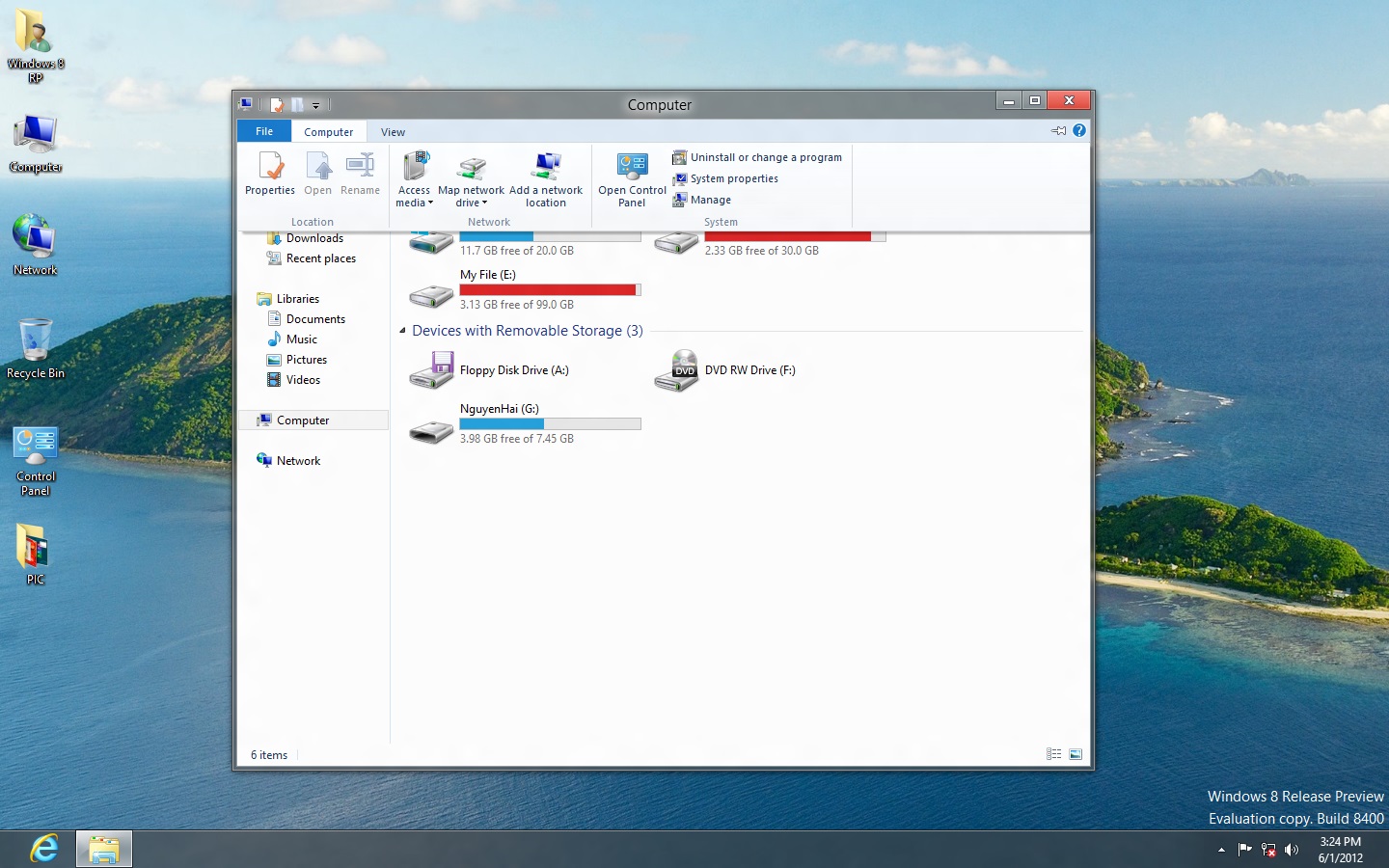Choose Add a network location
The image size is (1389, 868).
coord(546,179)
